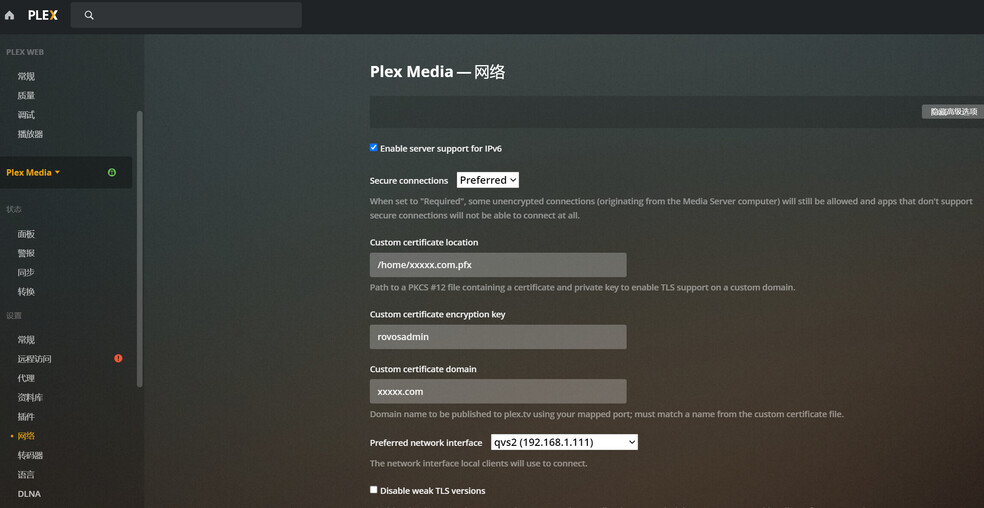Open 常规 under 设置
Image resolution: width=984 pixels, height=508 pixels.
26,340
